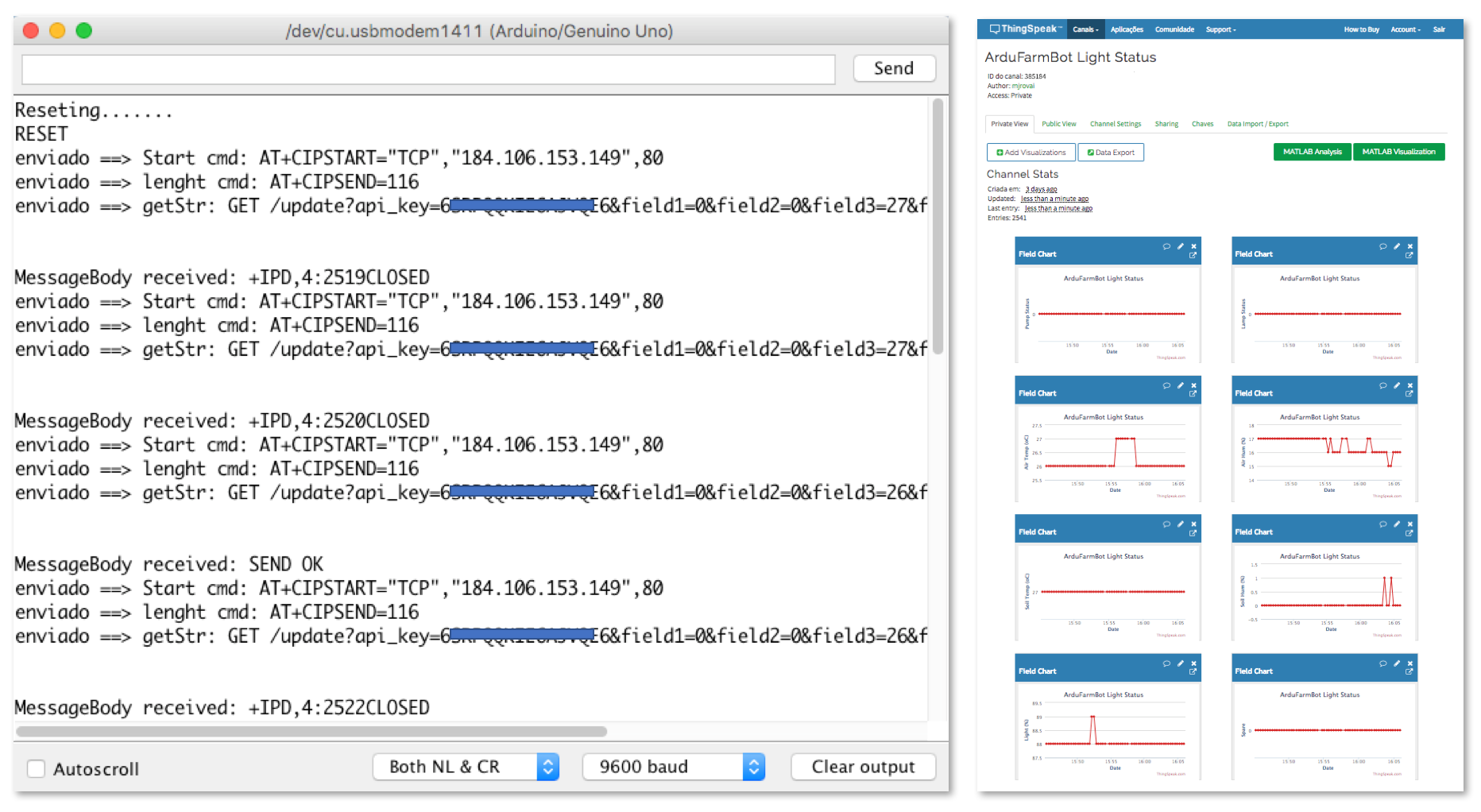1481x812 pixels.
Task: Open the 9600 baud rate dropdown
Action: pyautogui.click(x=674, y=767)
